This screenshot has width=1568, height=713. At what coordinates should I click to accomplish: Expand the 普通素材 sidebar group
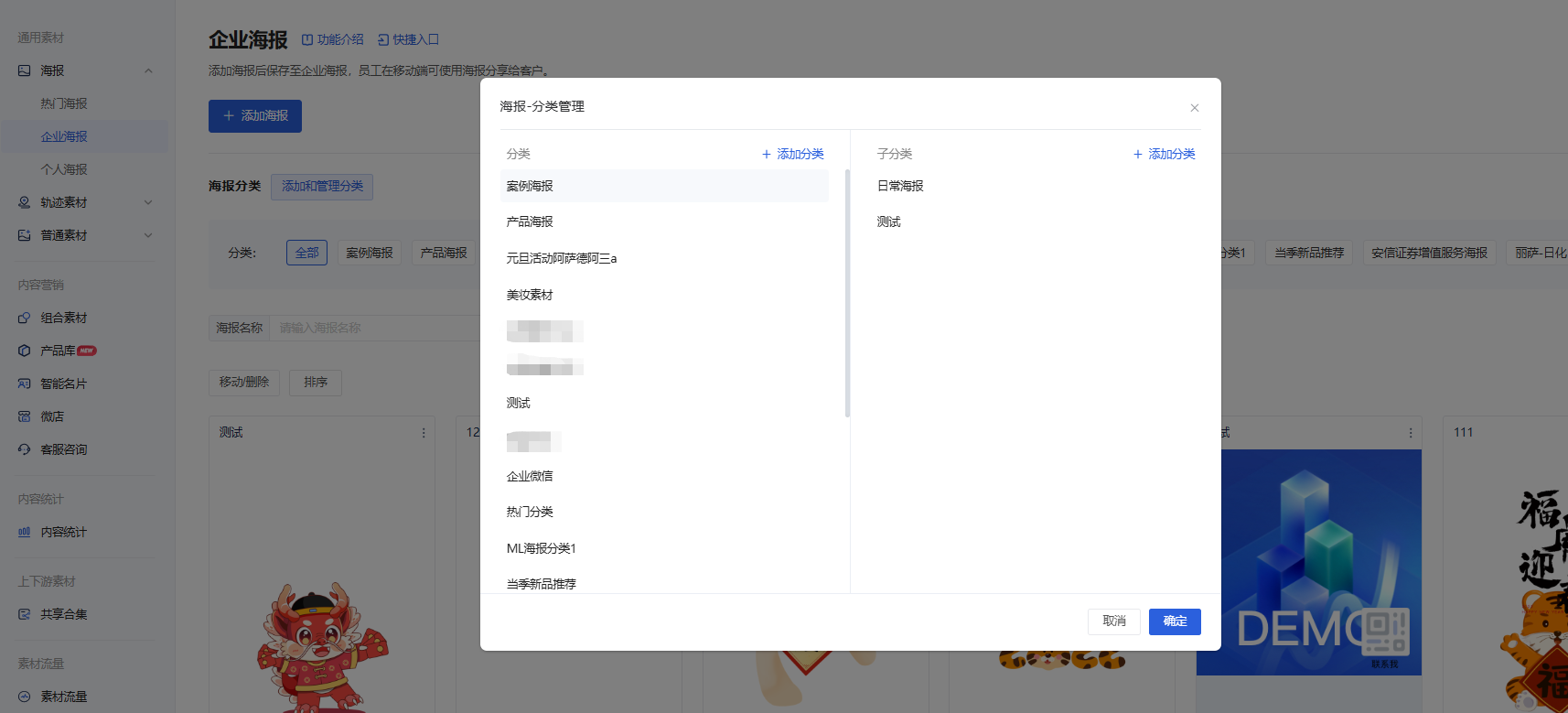point(148,235)
